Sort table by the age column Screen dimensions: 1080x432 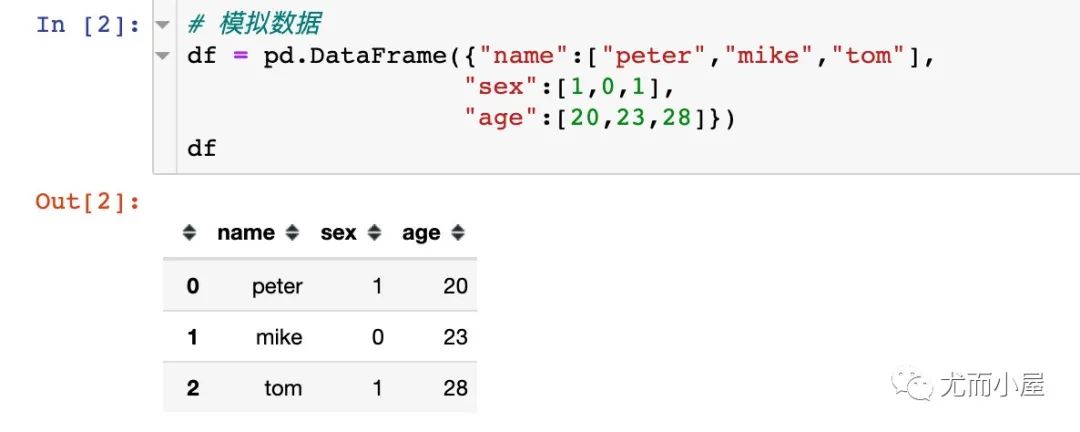pos(457,233)
